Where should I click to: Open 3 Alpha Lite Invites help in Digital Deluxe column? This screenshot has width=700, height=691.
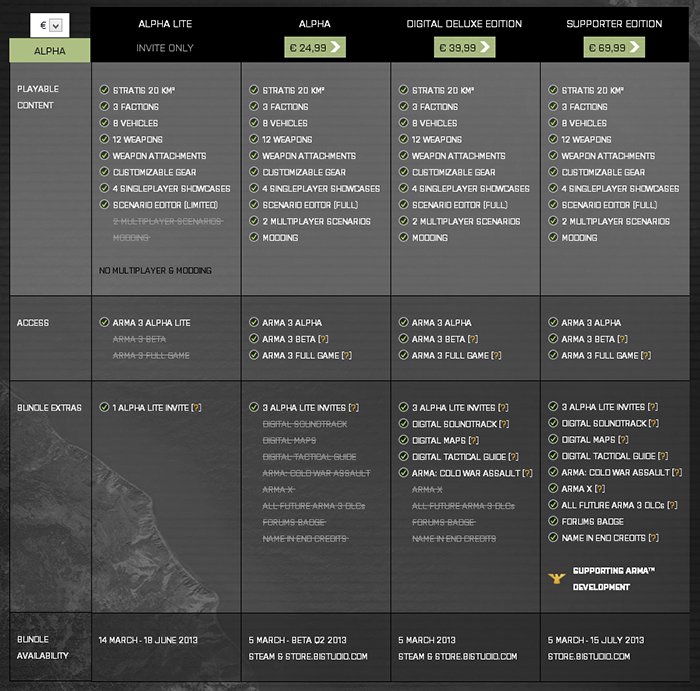[x=503, y=408]
